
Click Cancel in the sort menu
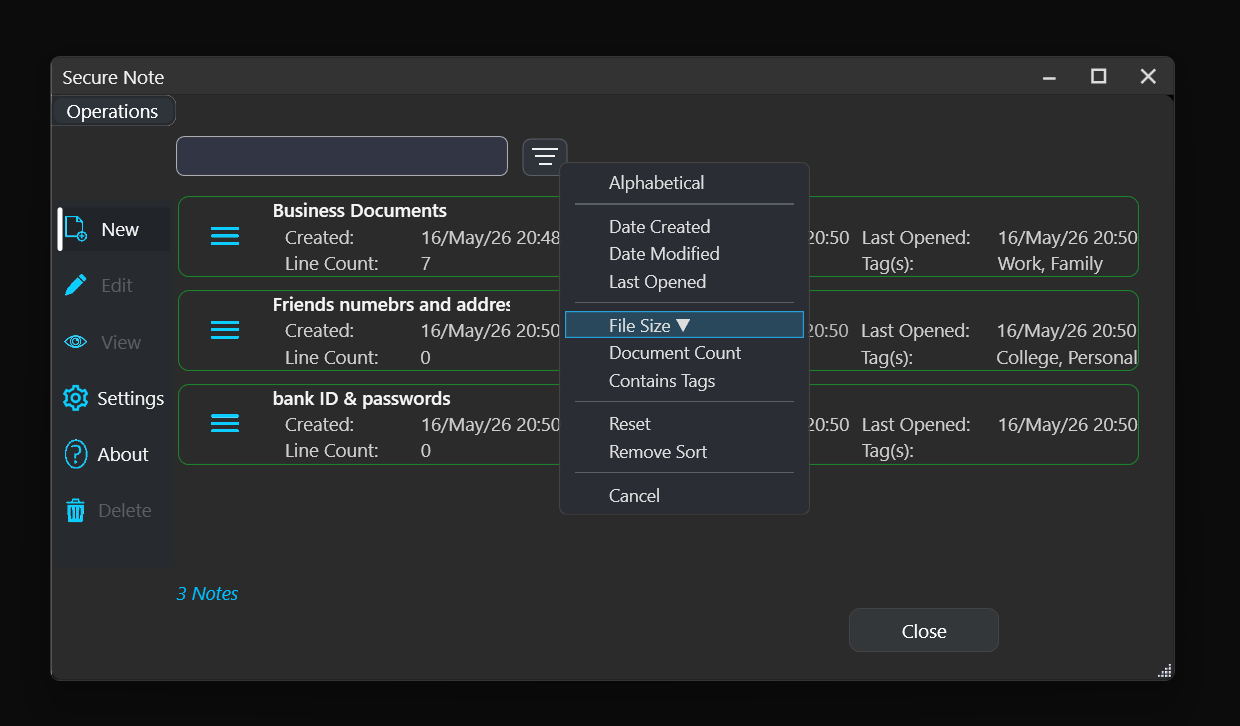click(x=634, y=496)
